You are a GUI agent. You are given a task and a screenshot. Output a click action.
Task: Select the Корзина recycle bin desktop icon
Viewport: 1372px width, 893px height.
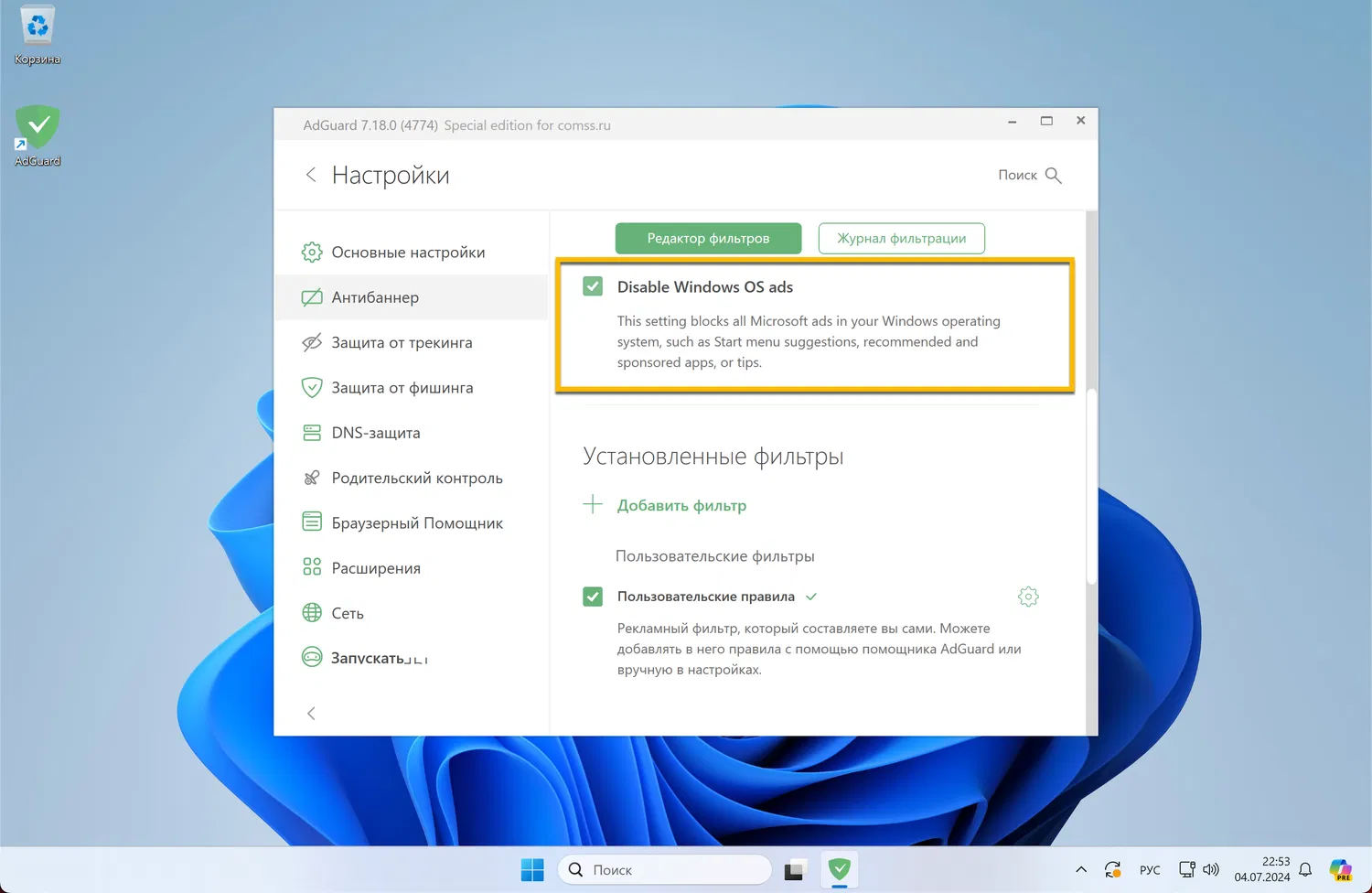click(x=38, y=36)
